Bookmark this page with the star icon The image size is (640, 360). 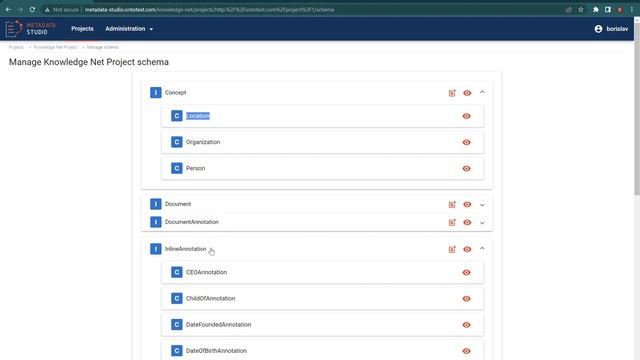(x=580, y=9)
